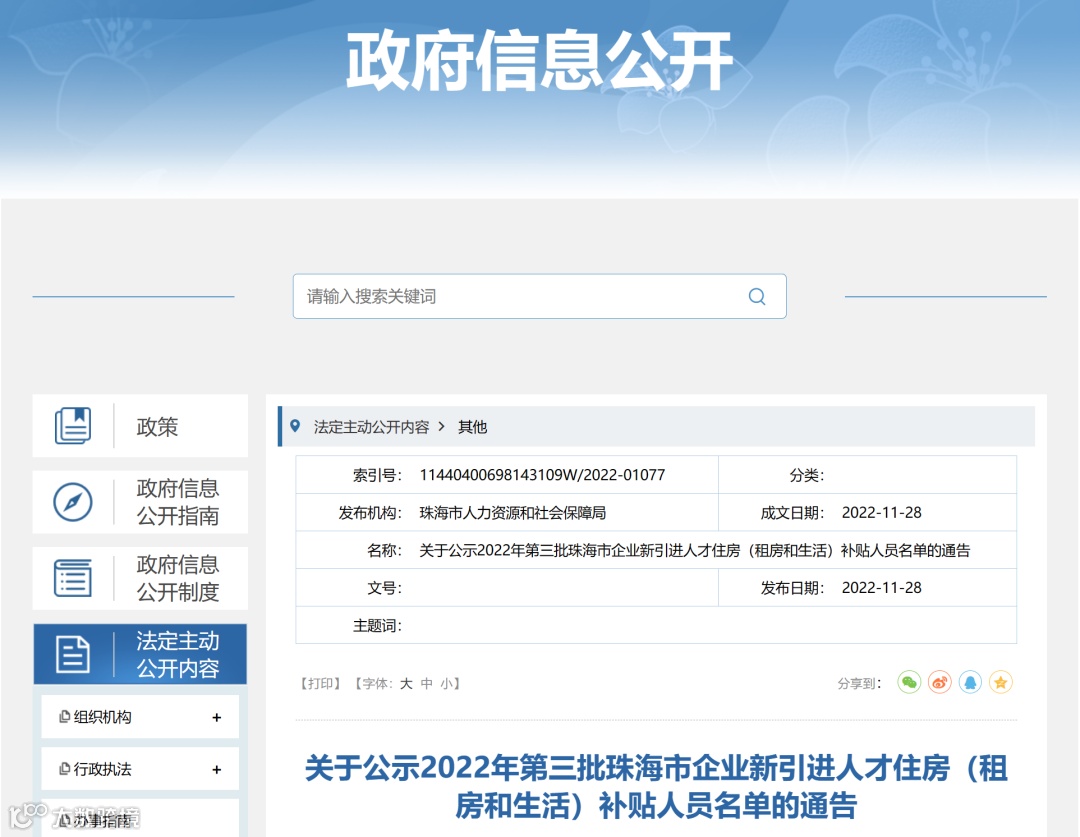1080x837 pixels.
Task: Click the index number 11440400698143109W/2022-01077
Action: click(x=542, y=475)
